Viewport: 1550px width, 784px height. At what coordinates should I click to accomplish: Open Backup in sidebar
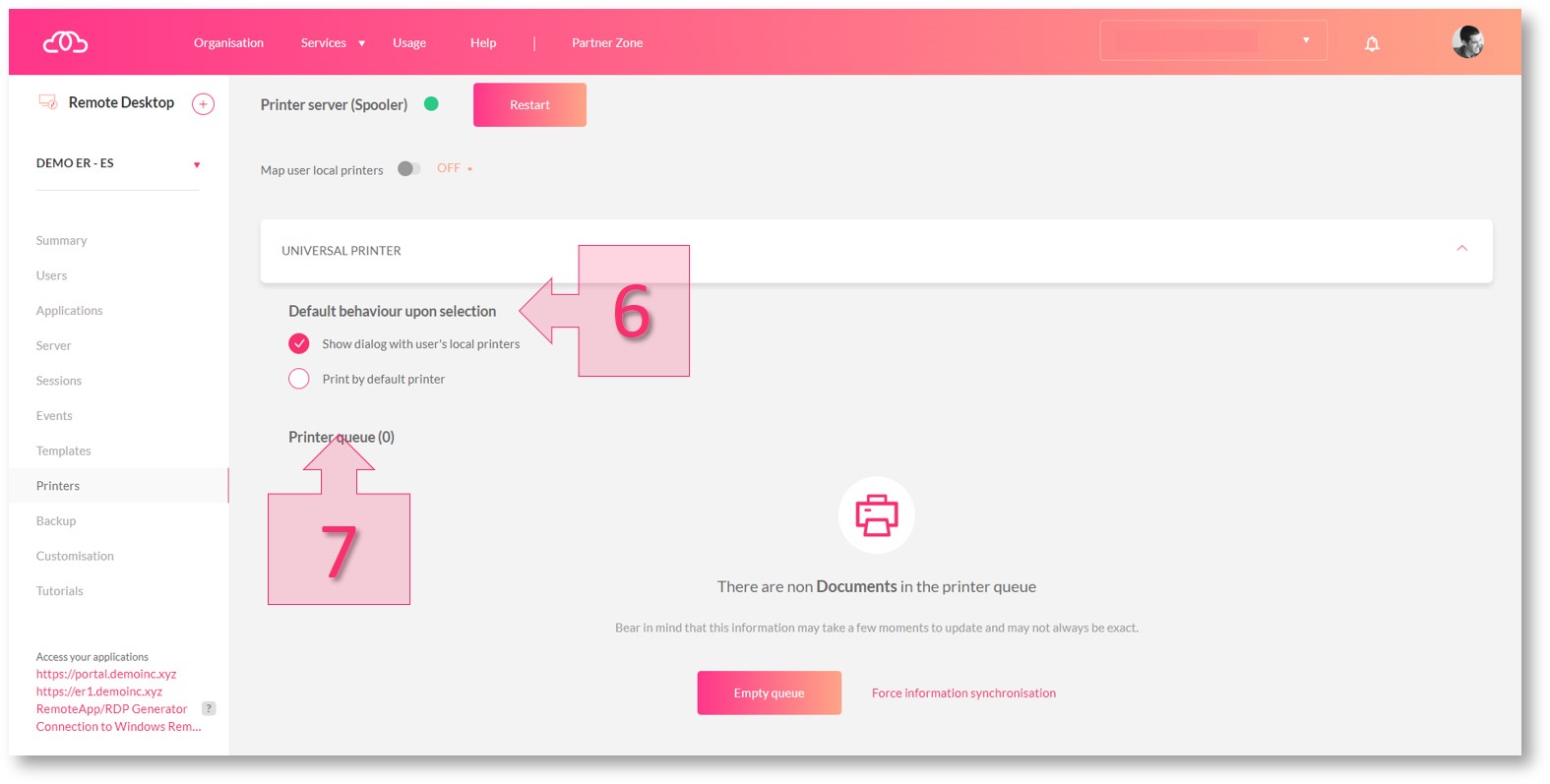pos(56,521)
